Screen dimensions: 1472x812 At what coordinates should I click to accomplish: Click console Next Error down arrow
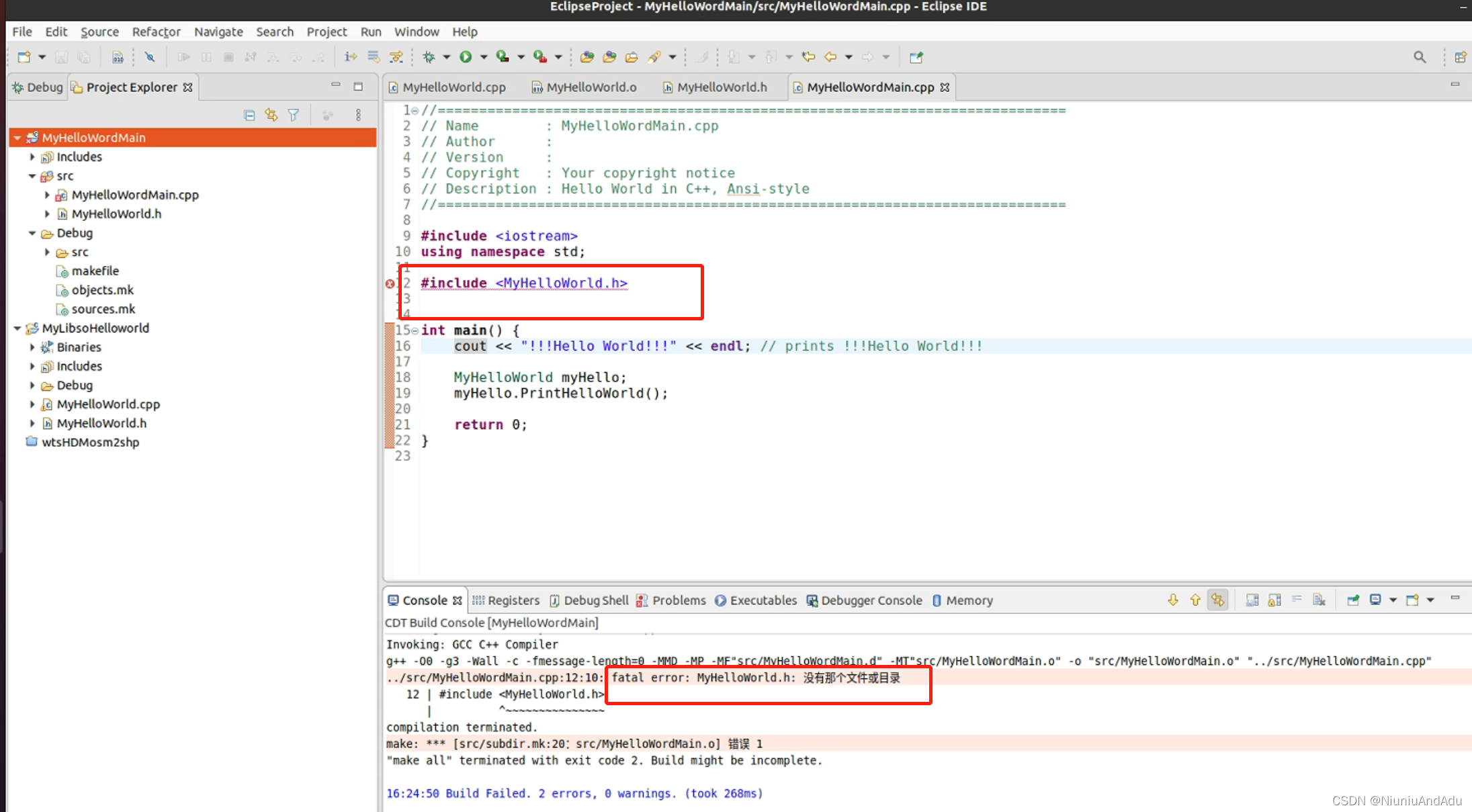(1173, 600)
